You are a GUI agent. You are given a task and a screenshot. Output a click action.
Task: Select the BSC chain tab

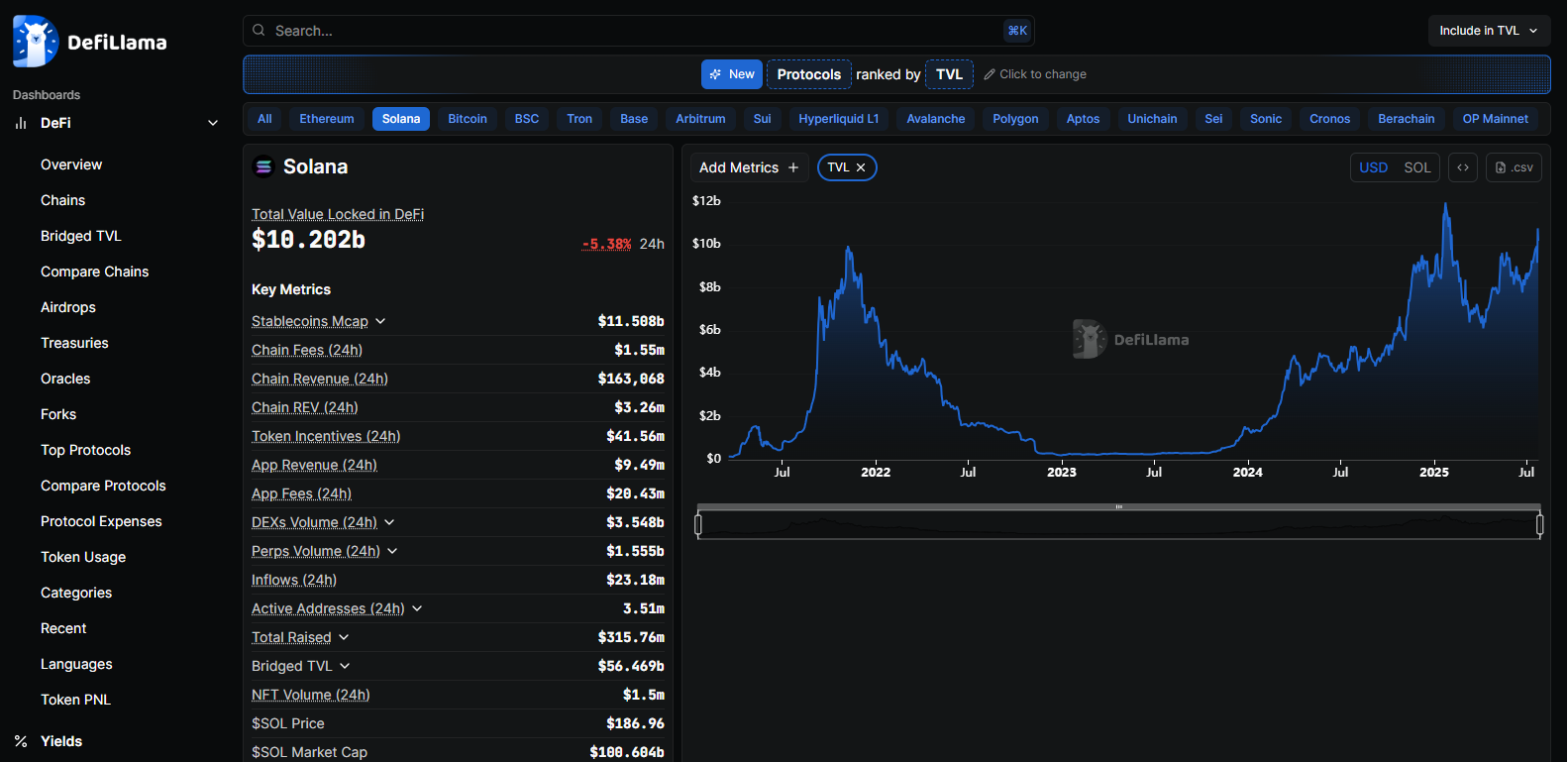527,119
